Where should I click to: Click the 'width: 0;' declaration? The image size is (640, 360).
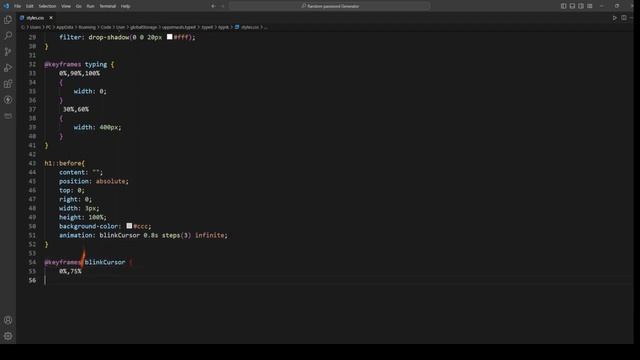point(90,91)
